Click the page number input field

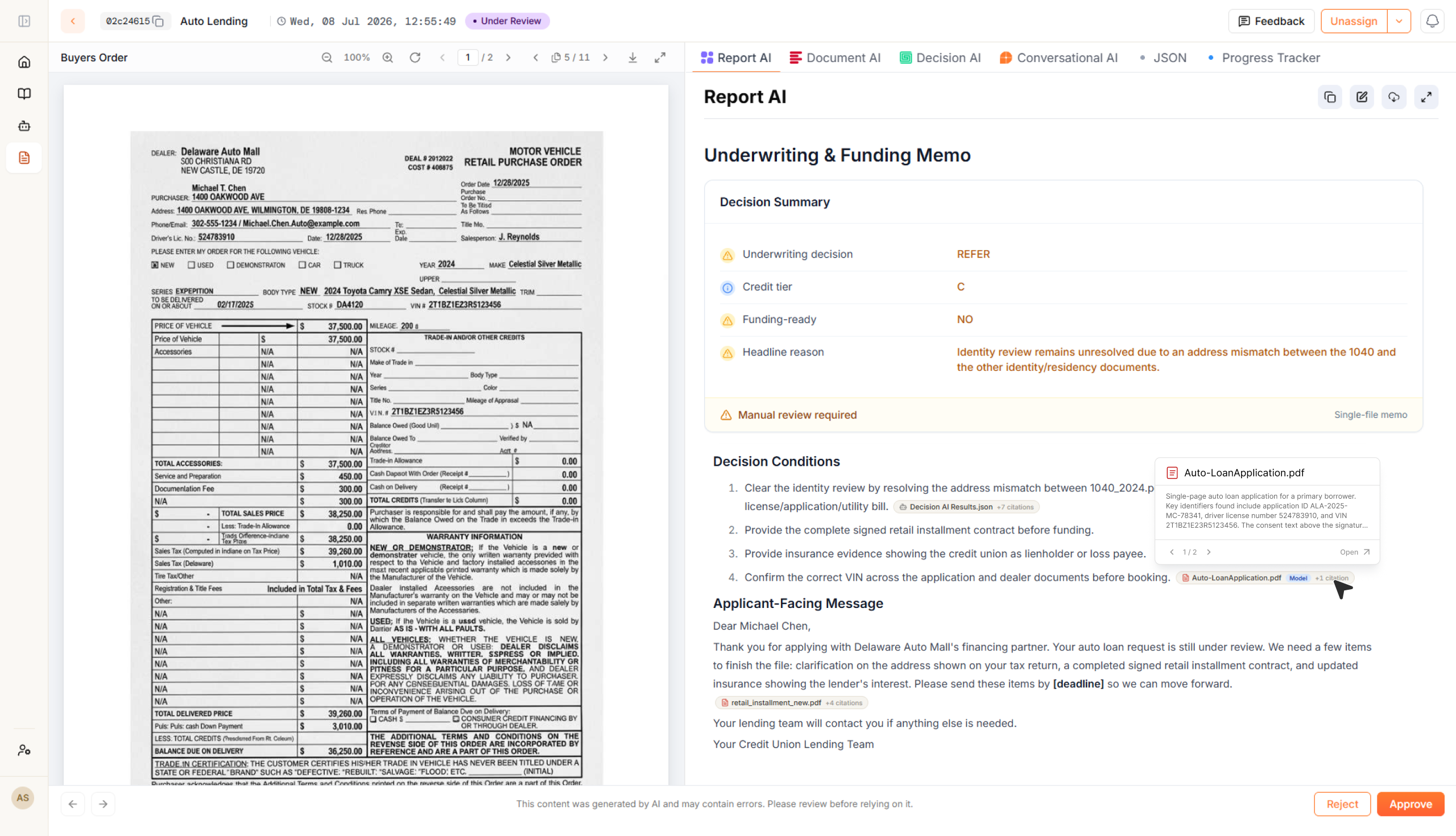point(468,57)
